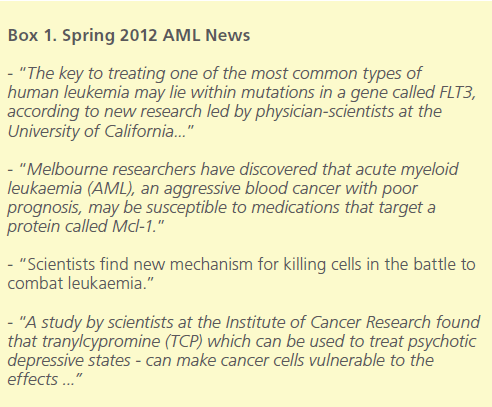Click the heading "Box 1. Spring 2012 AML News"
Screen dimensions: 492x407
[129, 35]
